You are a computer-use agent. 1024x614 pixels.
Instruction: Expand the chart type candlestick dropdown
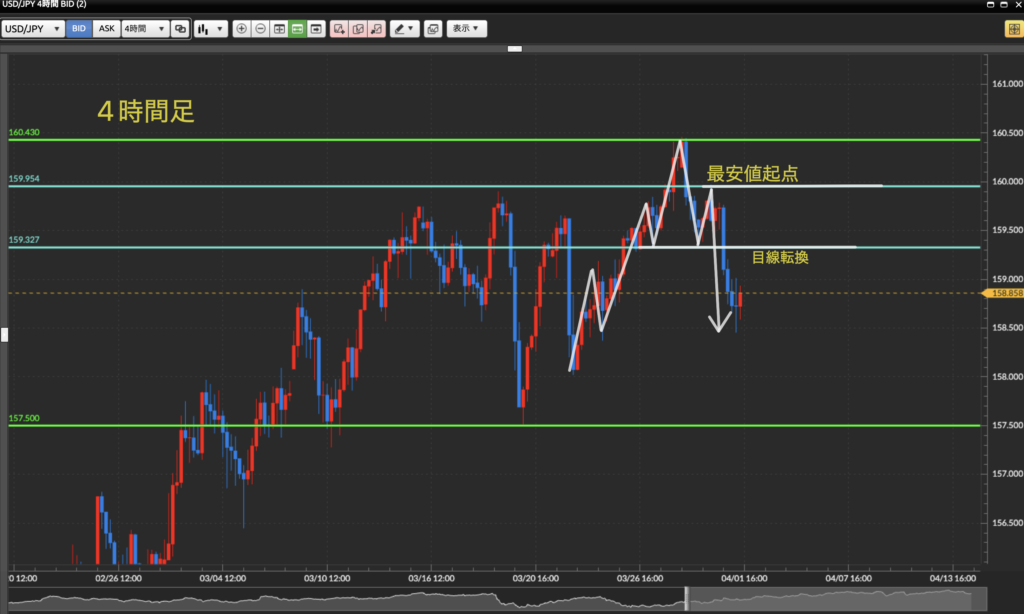210,29
